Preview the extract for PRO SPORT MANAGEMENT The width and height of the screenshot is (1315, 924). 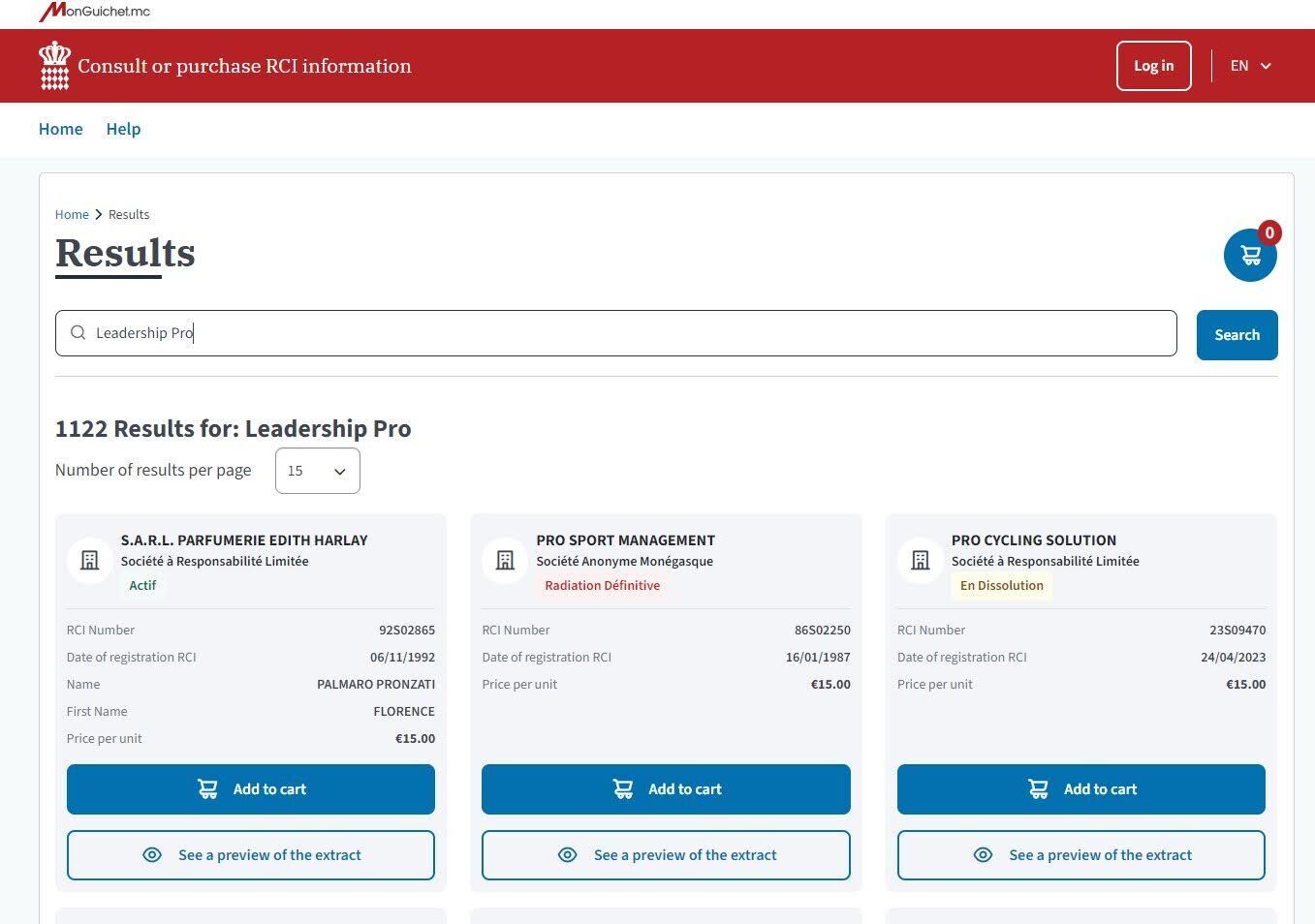point(666,855)
